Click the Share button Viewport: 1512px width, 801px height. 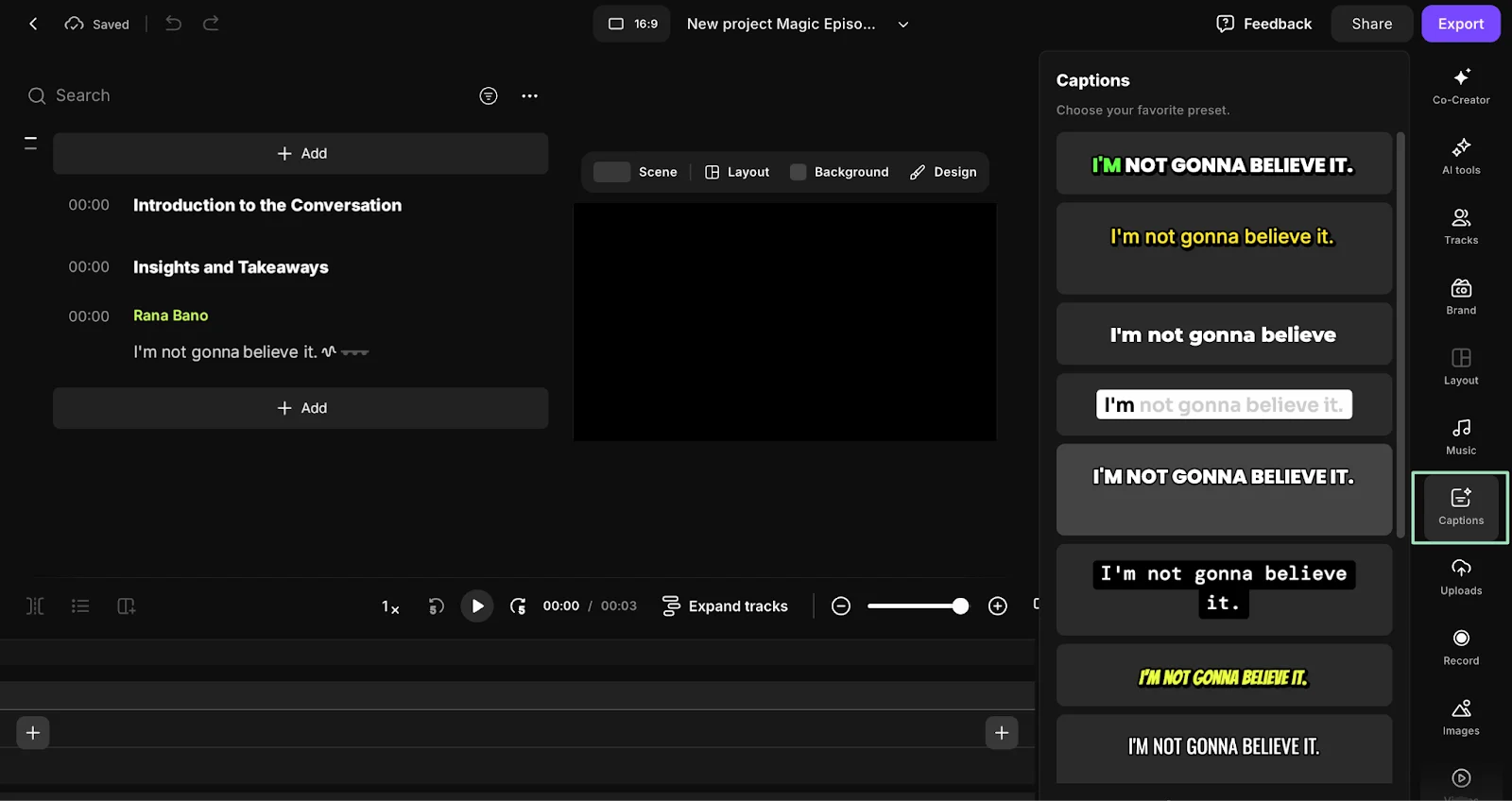1371,24
